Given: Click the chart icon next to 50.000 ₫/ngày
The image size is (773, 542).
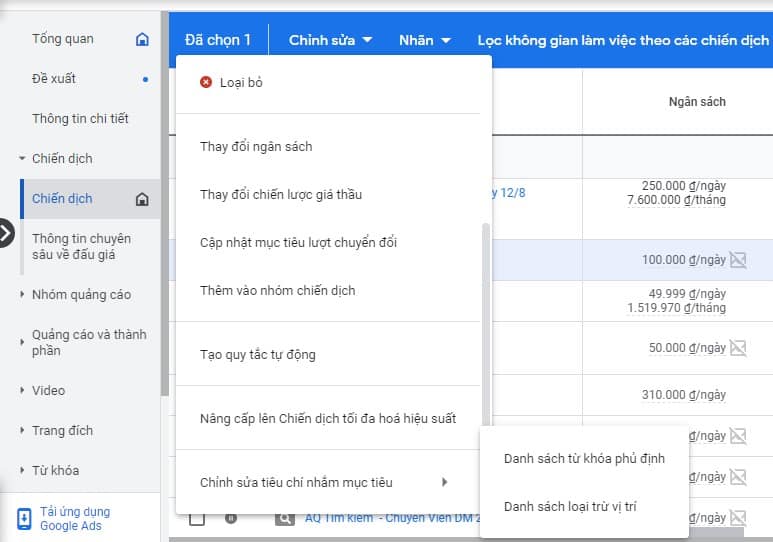Looking at the screenshot, I should point(738,348).
